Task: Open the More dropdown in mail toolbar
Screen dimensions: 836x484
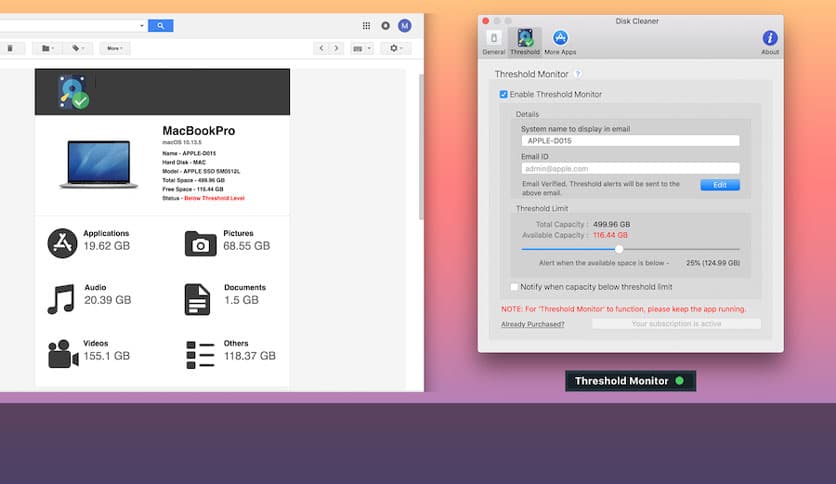Action: click(115, 49)
